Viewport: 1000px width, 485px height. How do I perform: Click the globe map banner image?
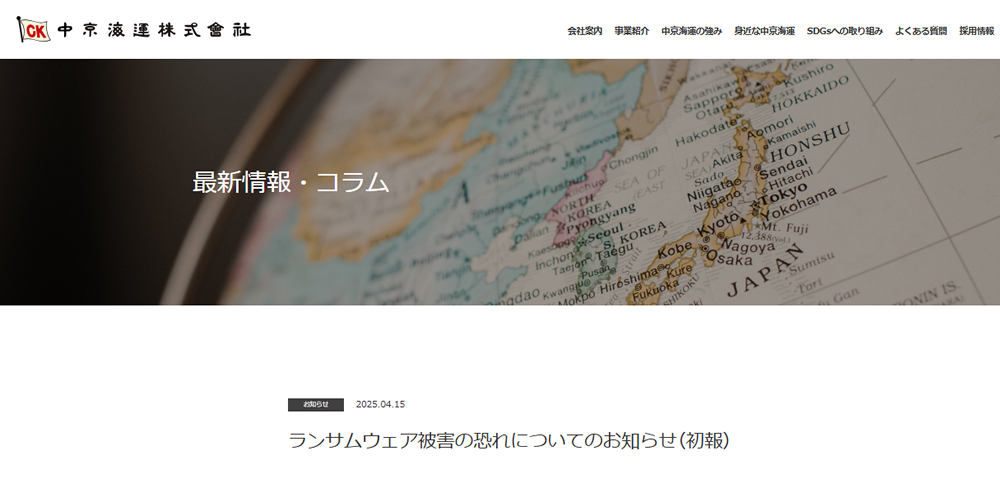tap(500, 182)
